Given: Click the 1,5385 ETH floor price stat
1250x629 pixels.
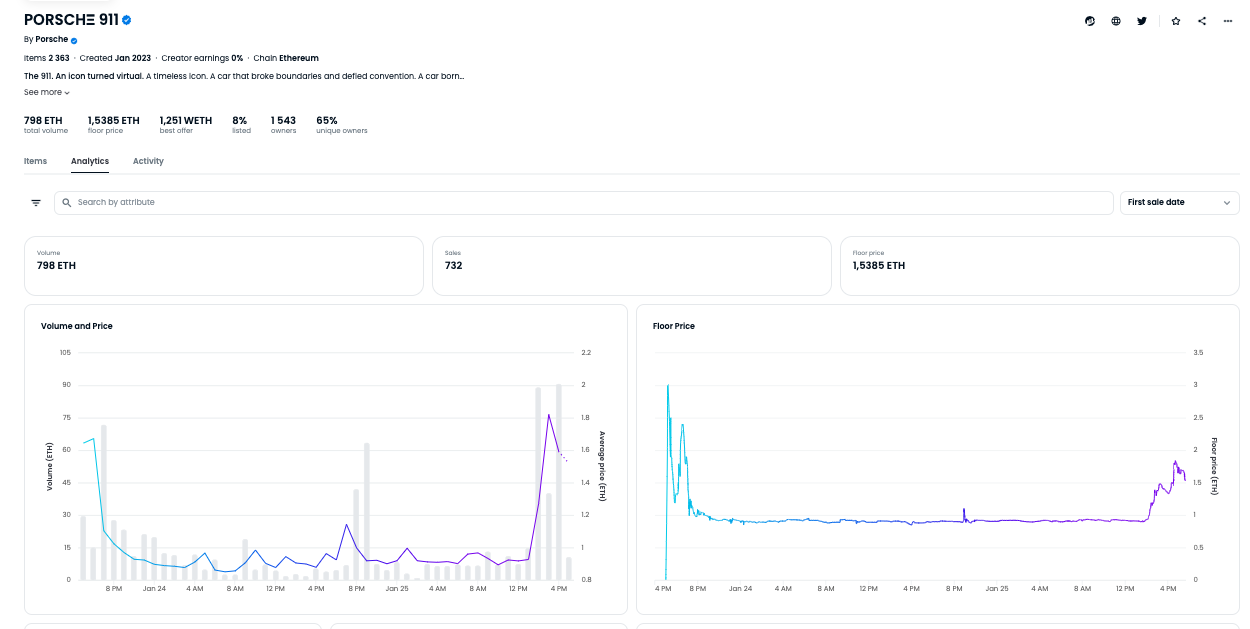Looking at the screenshot, I should [x=114, y=125].
